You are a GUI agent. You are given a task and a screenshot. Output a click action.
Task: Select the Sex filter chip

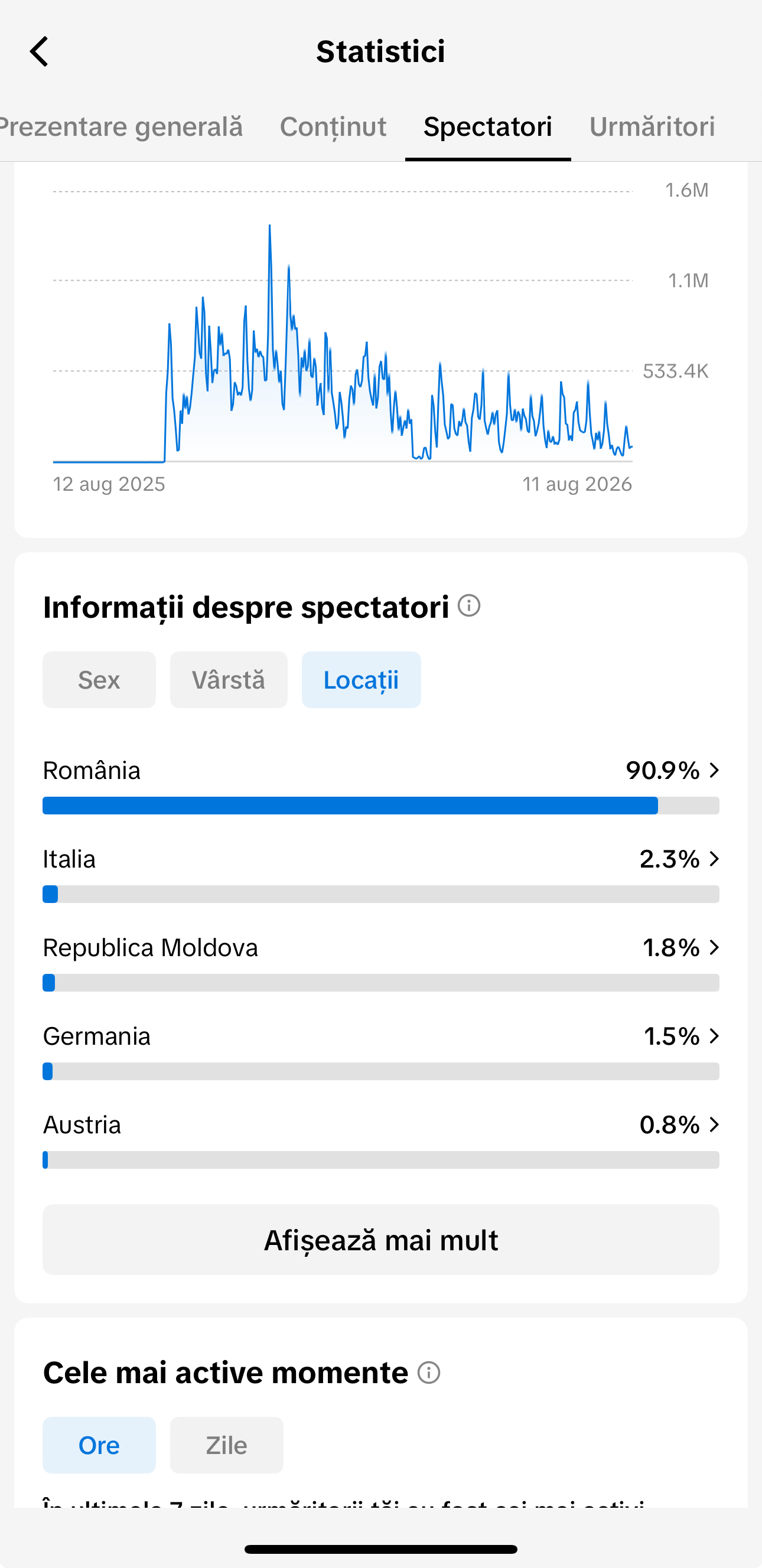[99, 680]
